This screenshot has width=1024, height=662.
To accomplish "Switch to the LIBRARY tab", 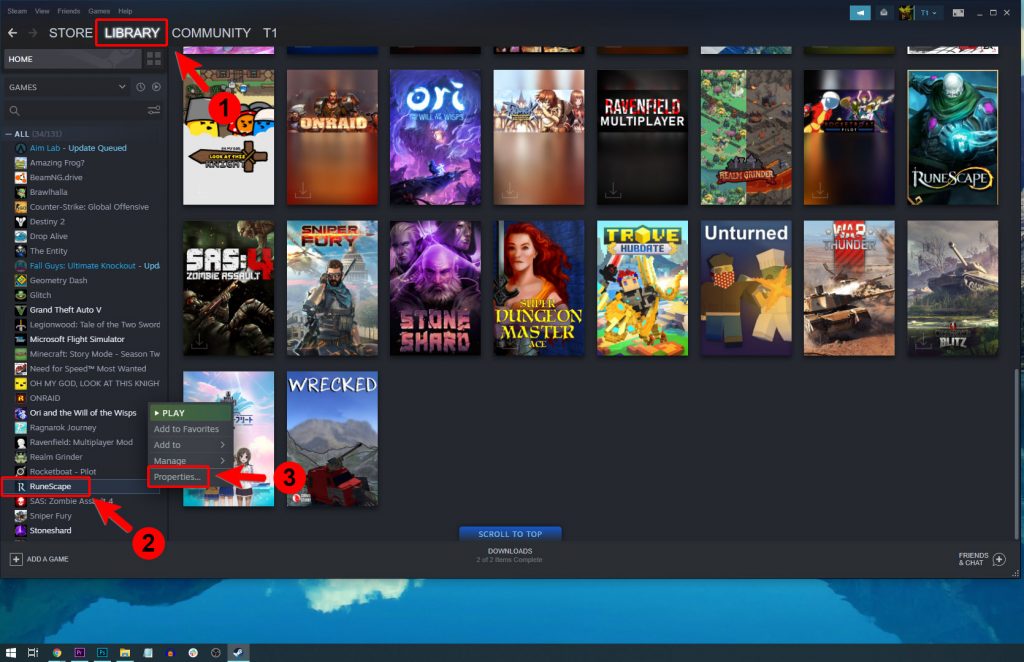I will point(132,33).
